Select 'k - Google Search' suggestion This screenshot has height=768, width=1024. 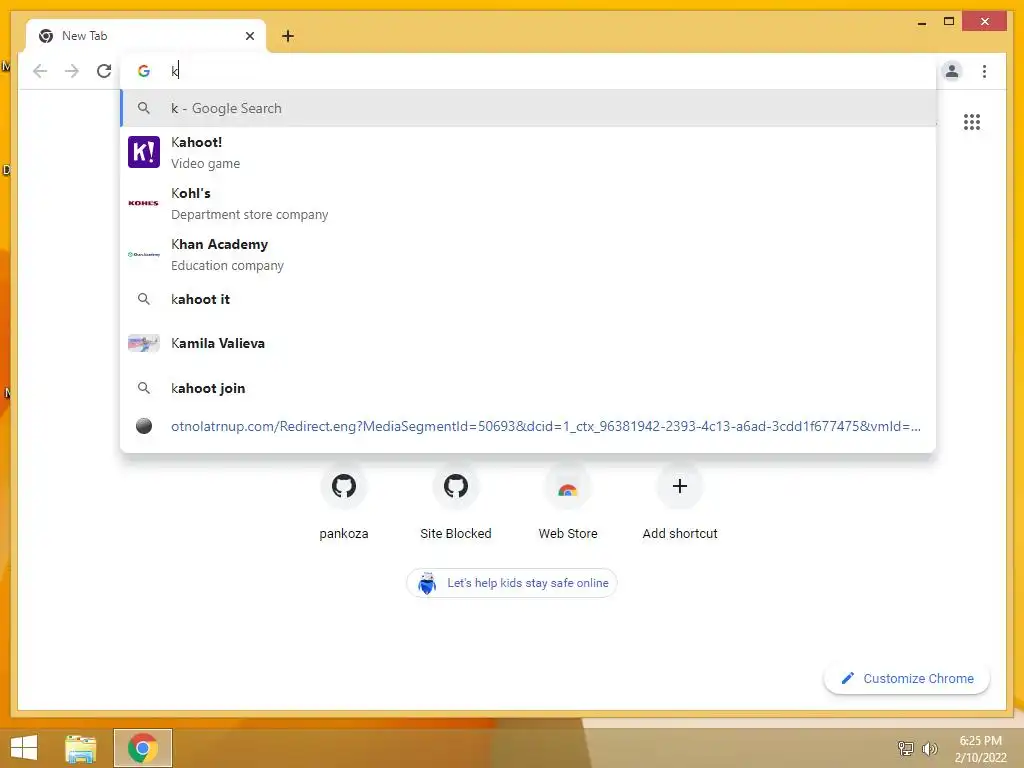(x=528, y=108)
